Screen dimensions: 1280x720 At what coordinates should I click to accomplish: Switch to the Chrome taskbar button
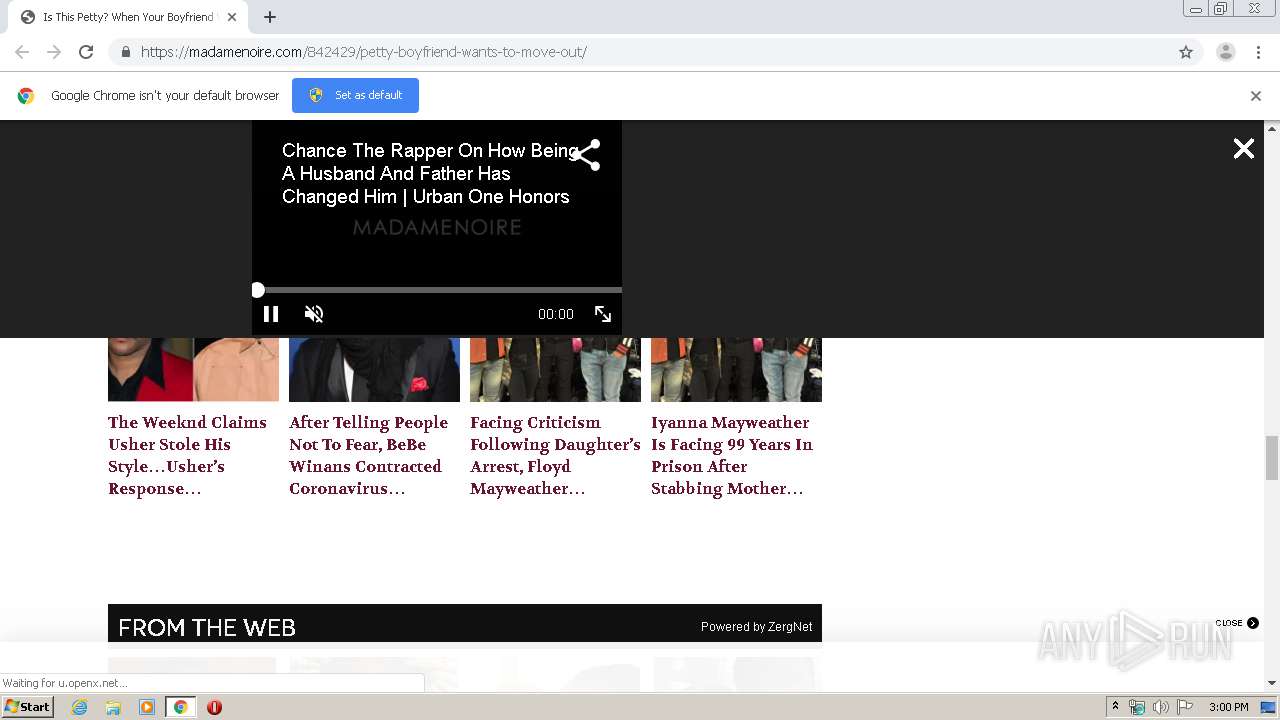click(180, 707)
